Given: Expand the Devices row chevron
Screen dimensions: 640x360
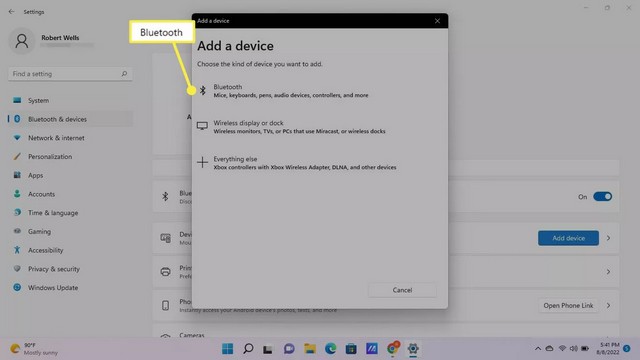Looking at the screenshot, I should click(608, 238).
